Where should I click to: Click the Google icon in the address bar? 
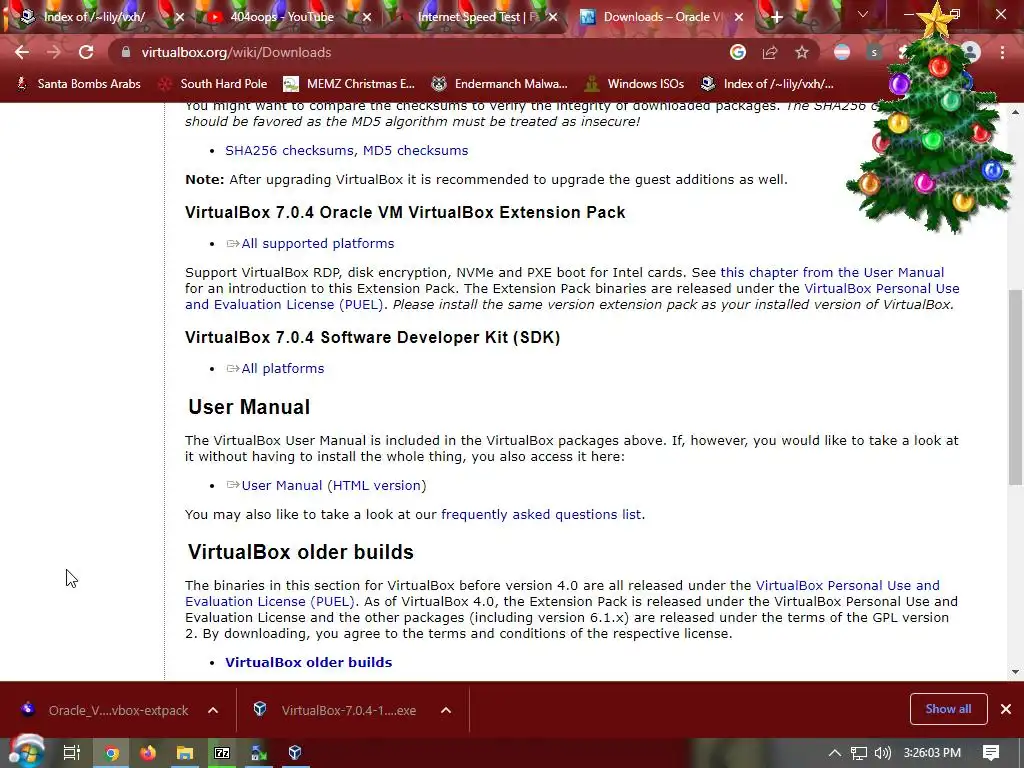[738, 52]
